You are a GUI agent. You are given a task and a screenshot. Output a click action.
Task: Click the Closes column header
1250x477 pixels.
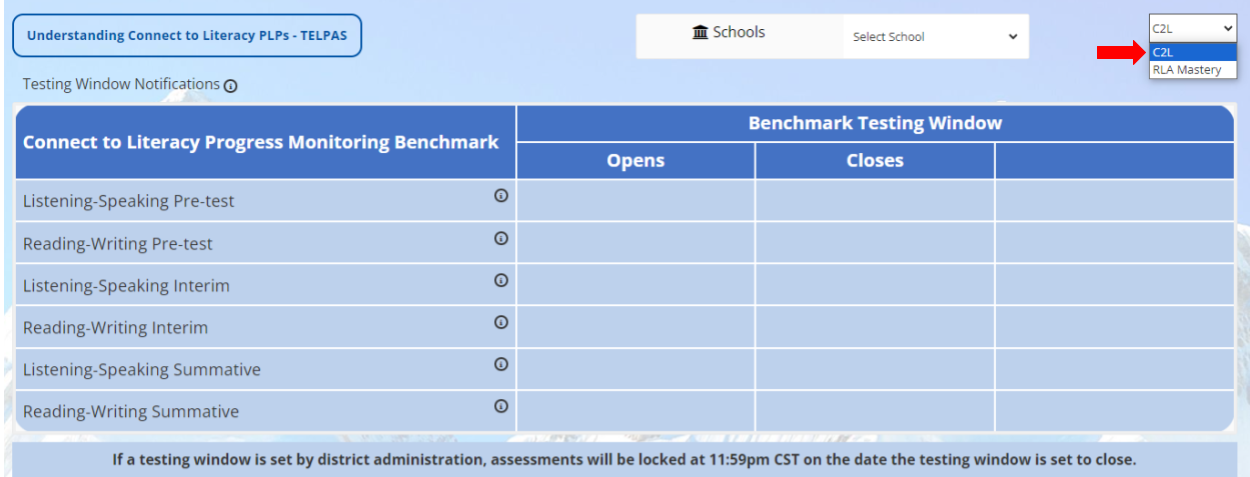(x=875, y=160)
